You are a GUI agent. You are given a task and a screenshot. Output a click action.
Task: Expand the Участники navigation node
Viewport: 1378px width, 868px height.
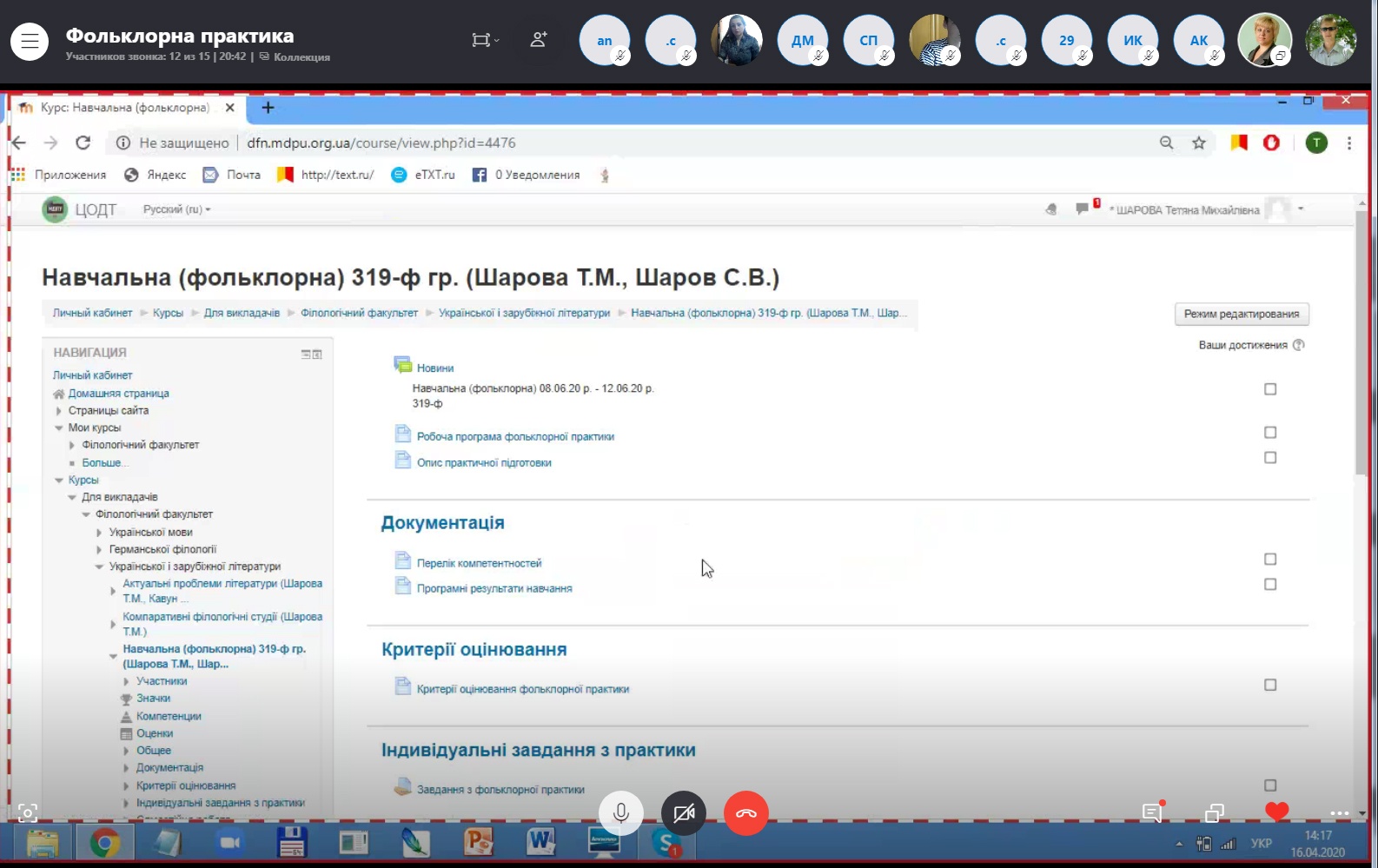coord(126,682)
